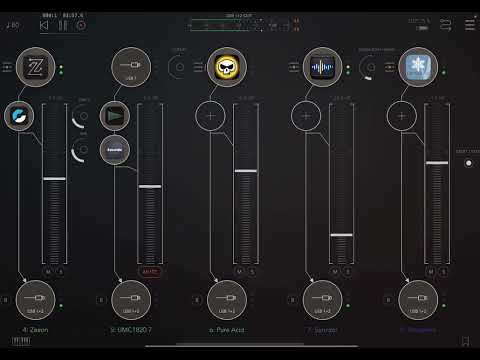Mute the Pure Acid channel
Screen dimensions: 480x360
239,272
